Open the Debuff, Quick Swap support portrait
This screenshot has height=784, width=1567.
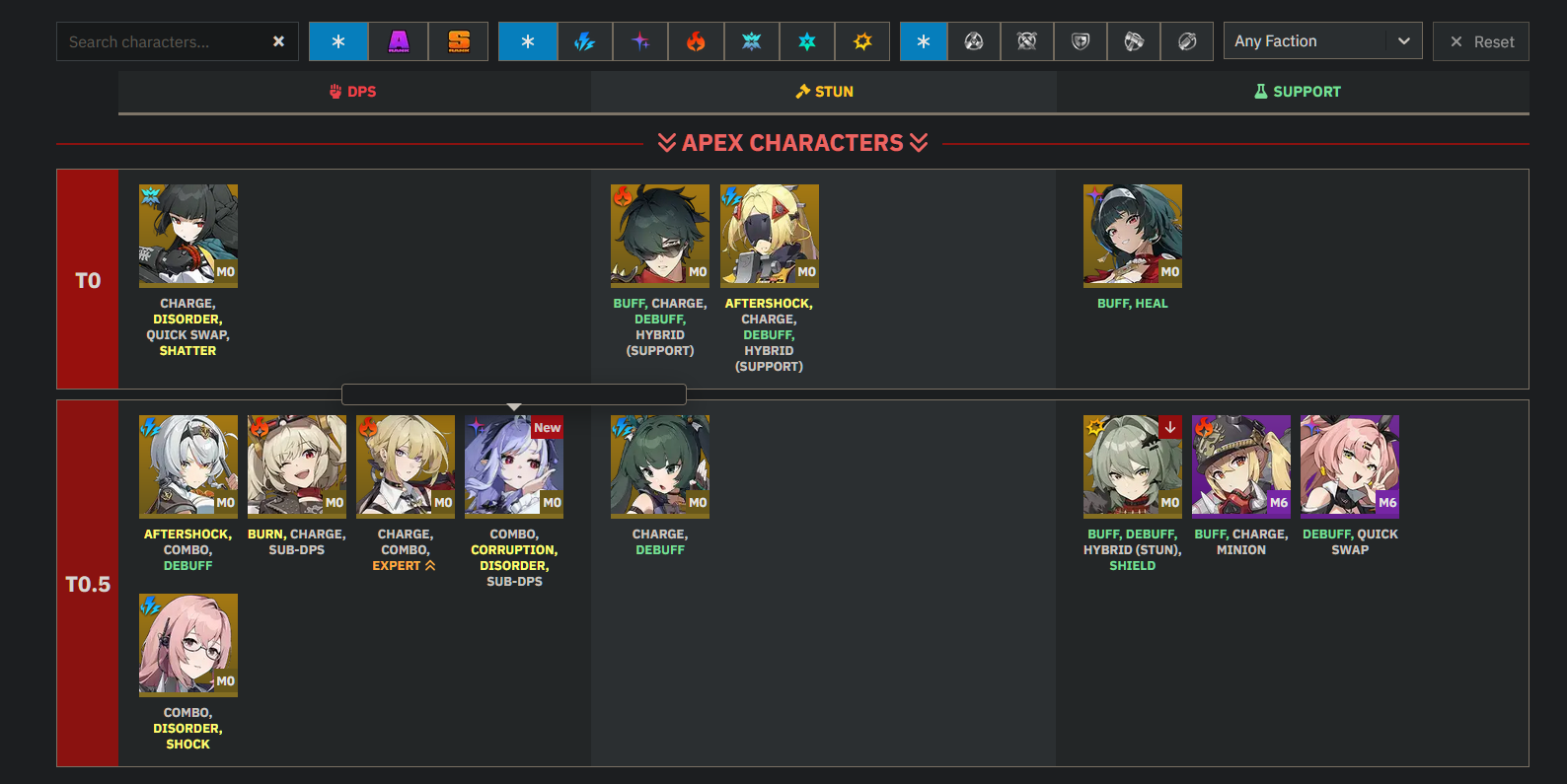pos(1350,466)
